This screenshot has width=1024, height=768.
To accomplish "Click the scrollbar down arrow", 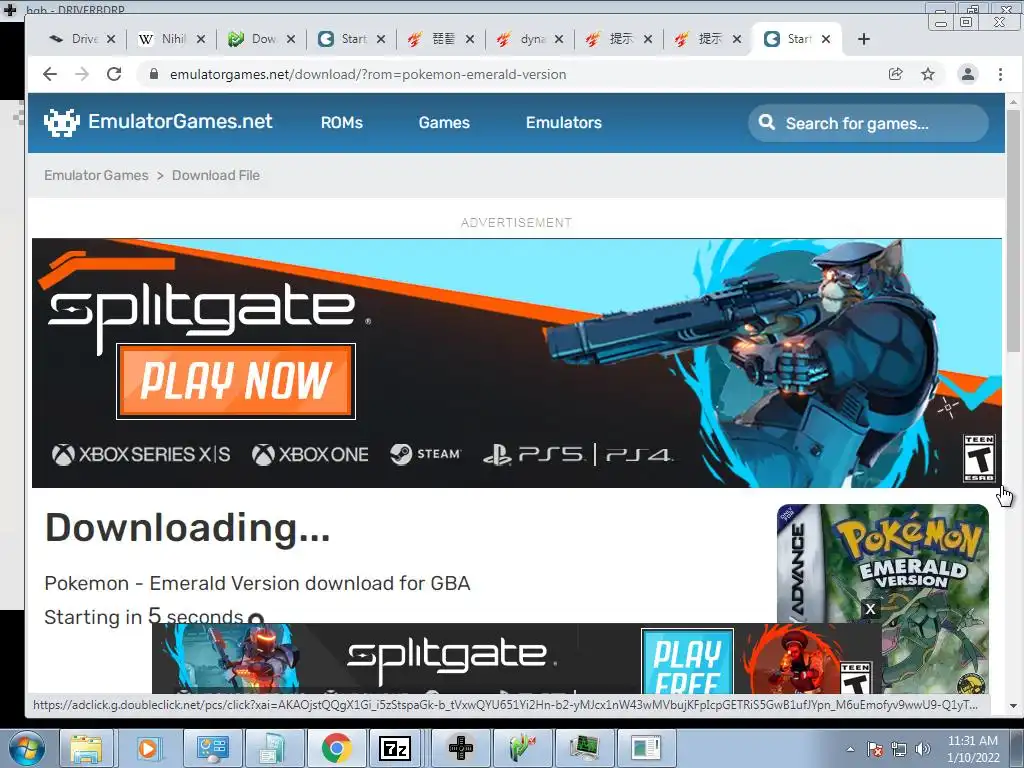I will pos(1014,706).
